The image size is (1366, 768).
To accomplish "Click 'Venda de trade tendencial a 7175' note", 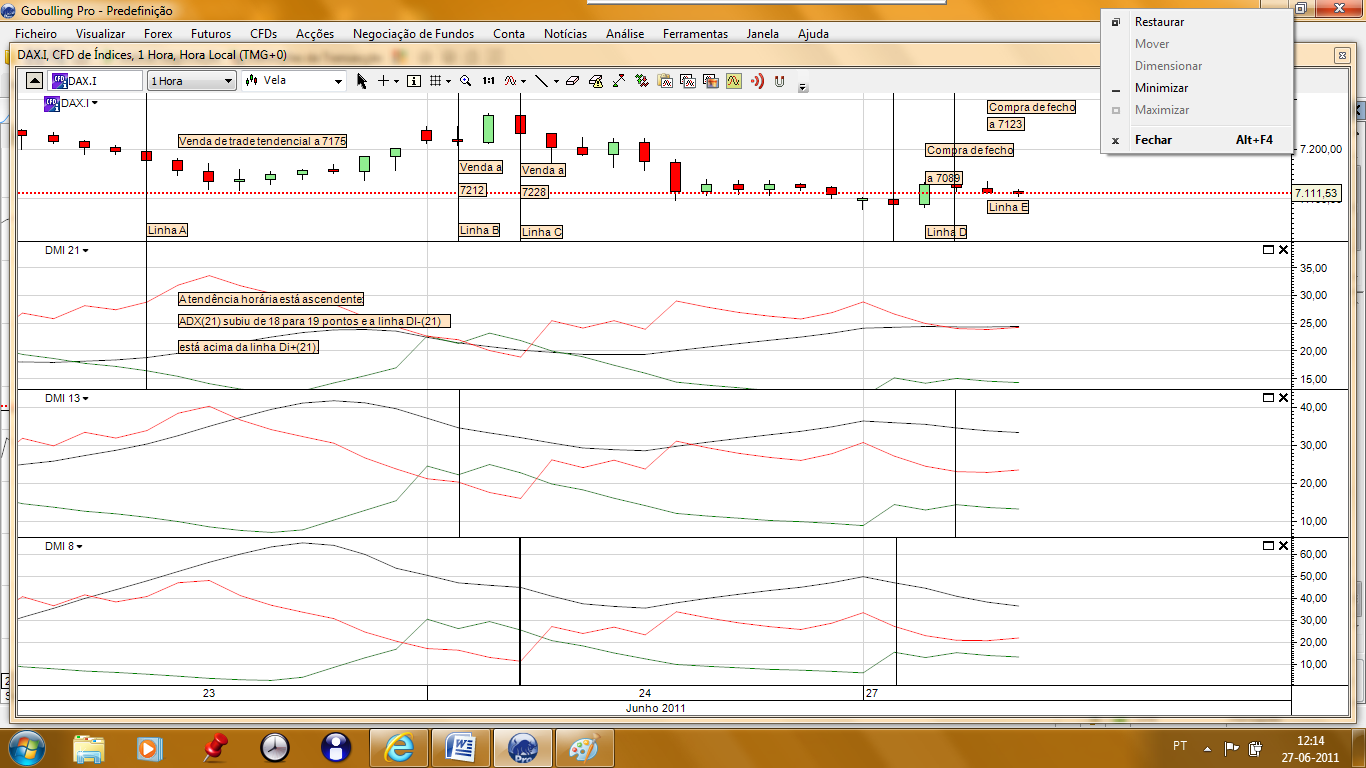I will click(x=262, y=141).
